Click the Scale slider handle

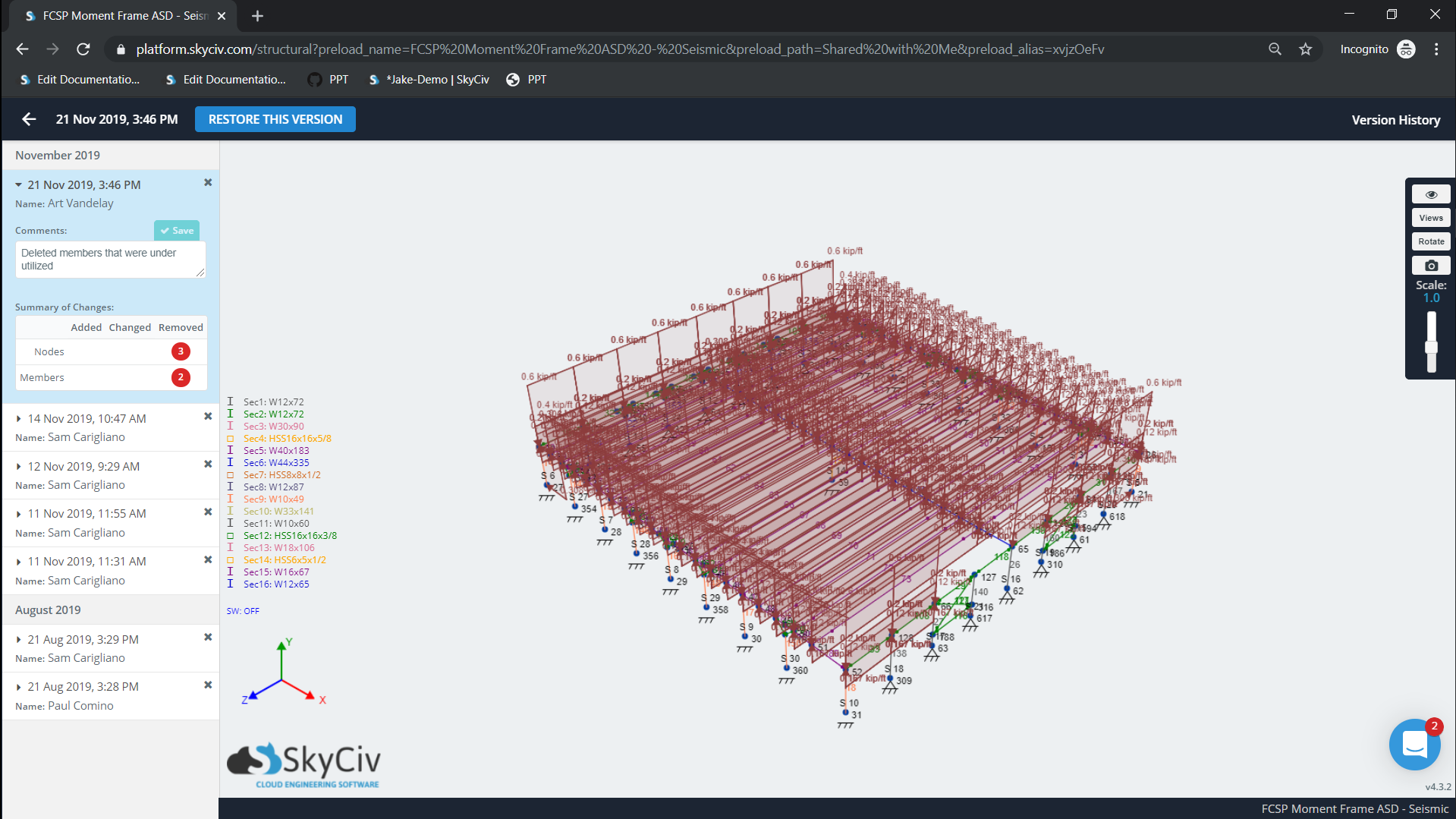(1431, 348)
